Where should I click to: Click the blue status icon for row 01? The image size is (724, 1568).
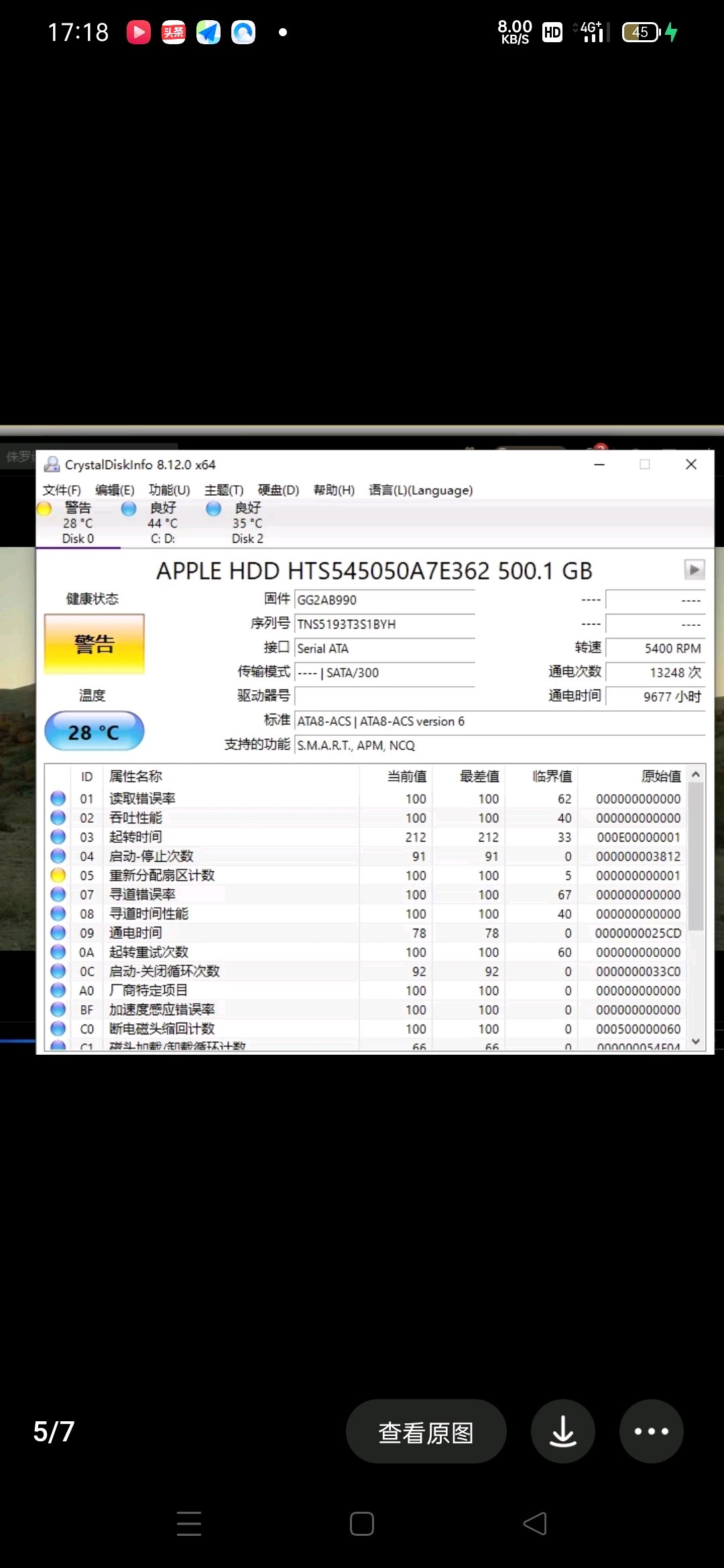(58, 799)
